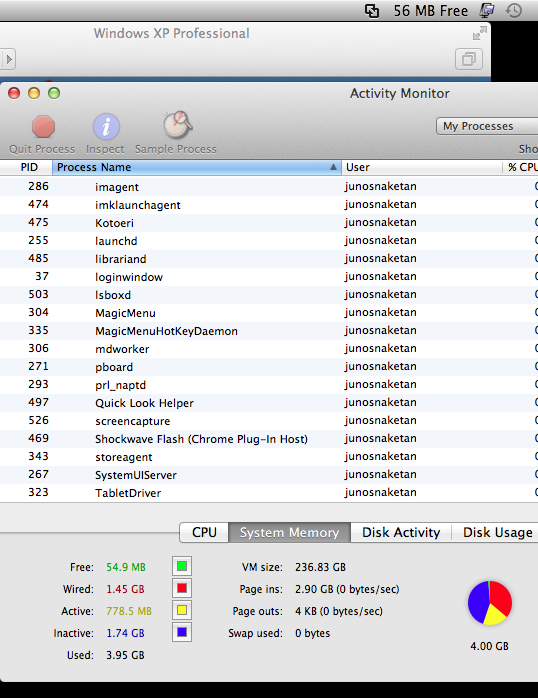Click the yellow Active memory color swatch
This screenshot has height=698, width=538.
(182, 610)
